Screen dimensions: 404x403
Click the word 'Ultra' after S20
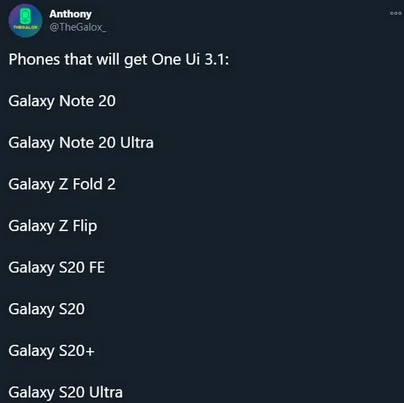tap(106, 392)
